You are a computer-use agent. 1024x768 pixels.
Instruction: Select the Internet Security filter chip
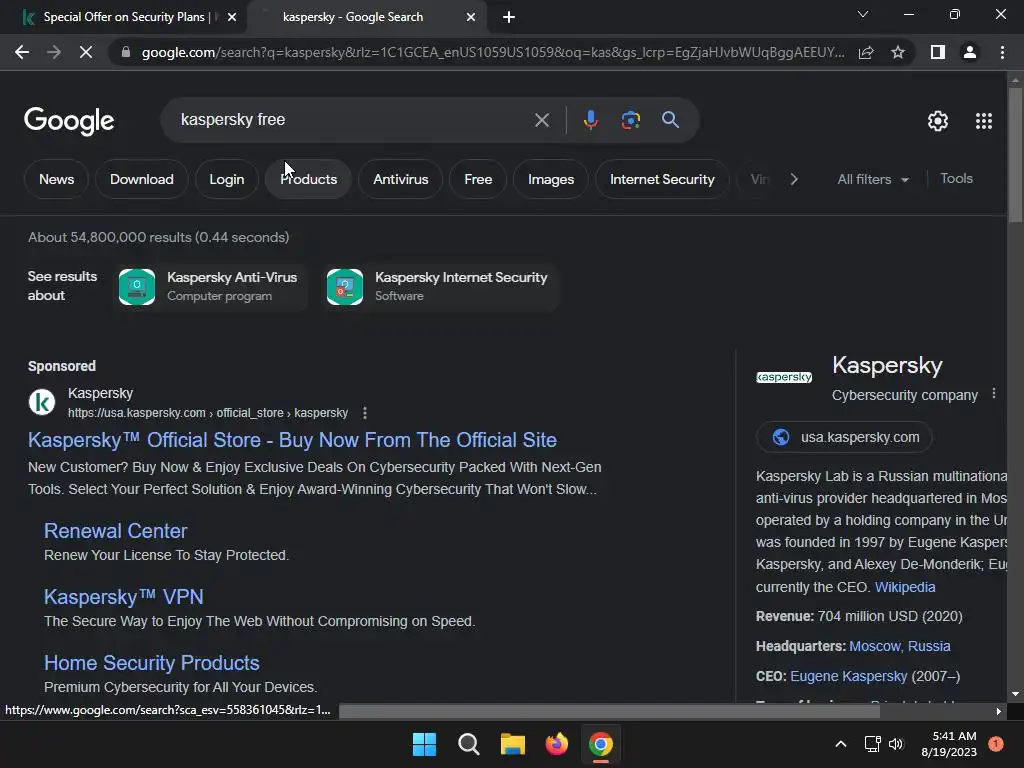point(662,179)
